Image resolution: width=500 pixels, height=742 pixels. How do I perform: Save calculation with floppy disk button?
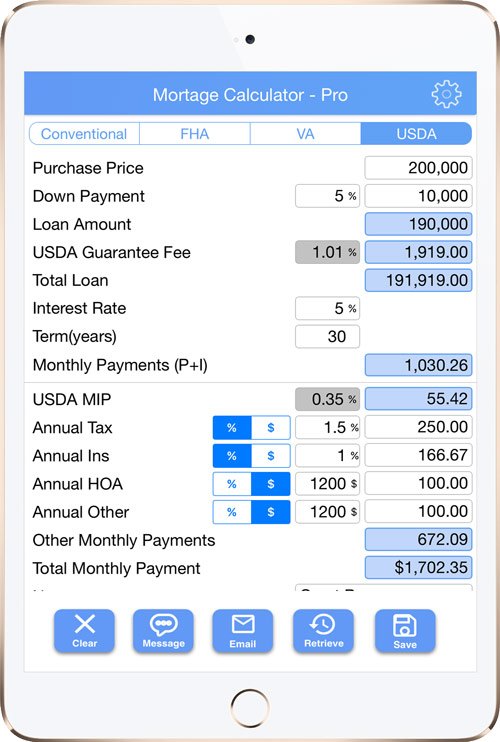(x=405, y=631)
